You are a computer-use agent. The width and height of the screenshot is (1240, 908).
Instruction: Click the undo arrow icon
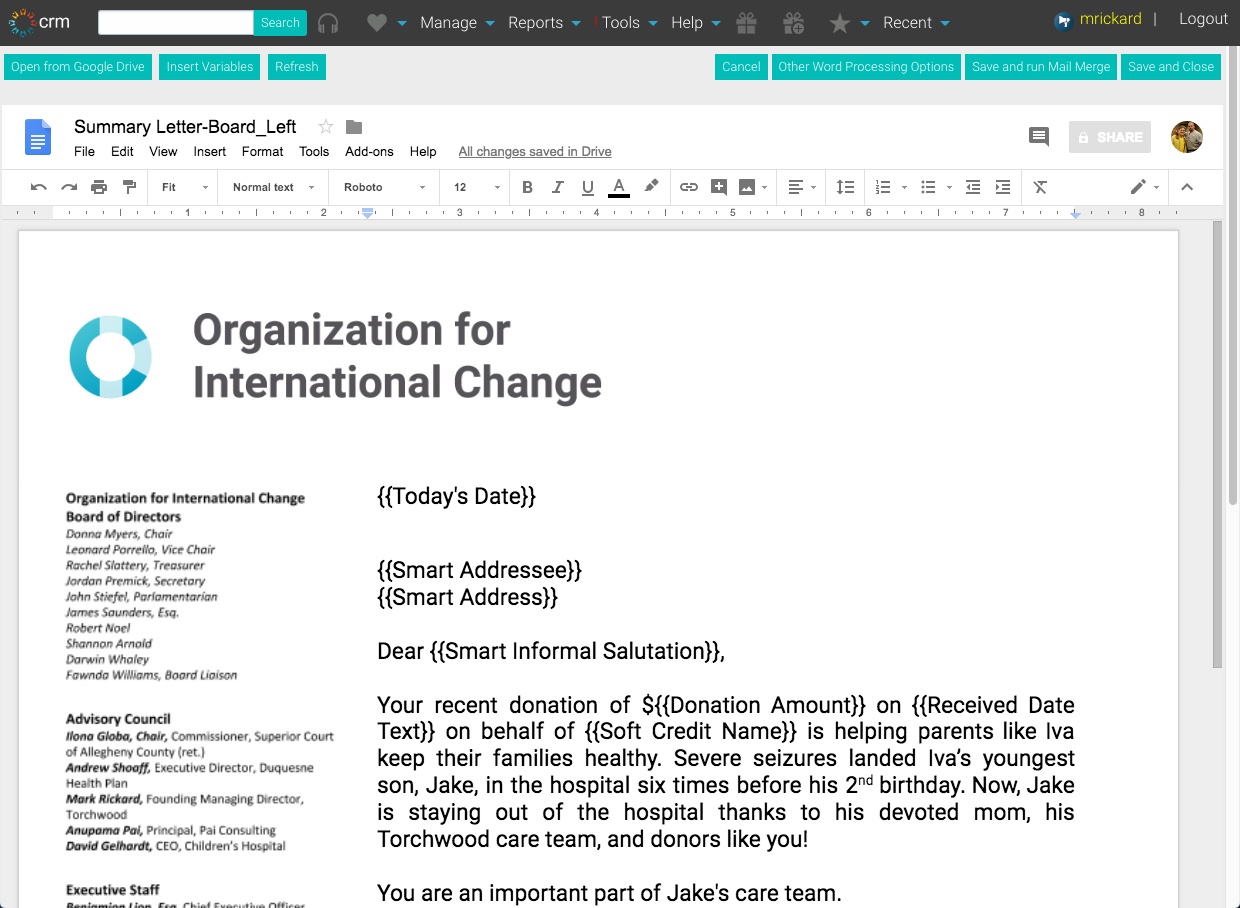click(39, 187)
